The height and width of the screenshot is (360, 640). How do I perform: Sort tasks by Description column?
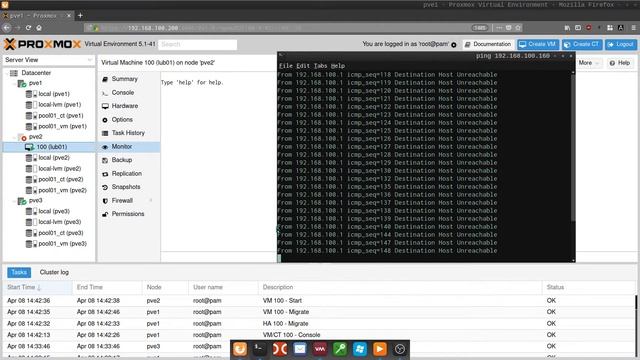[x=400, y=287]
